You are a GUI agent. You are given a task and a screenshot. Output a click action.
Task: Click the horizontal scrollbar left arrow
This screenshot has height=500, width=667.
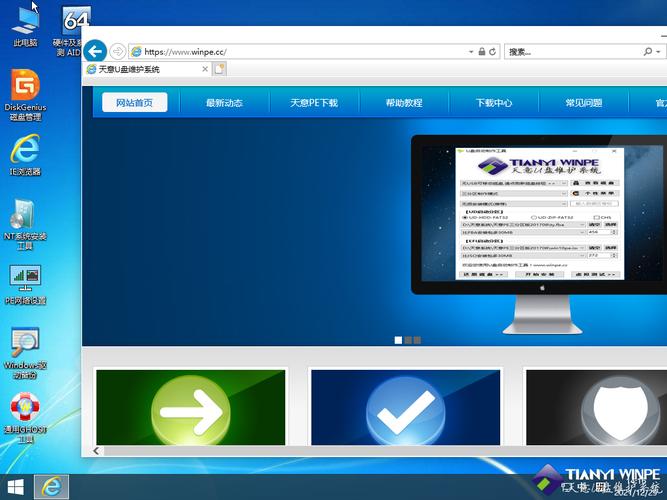96,451
